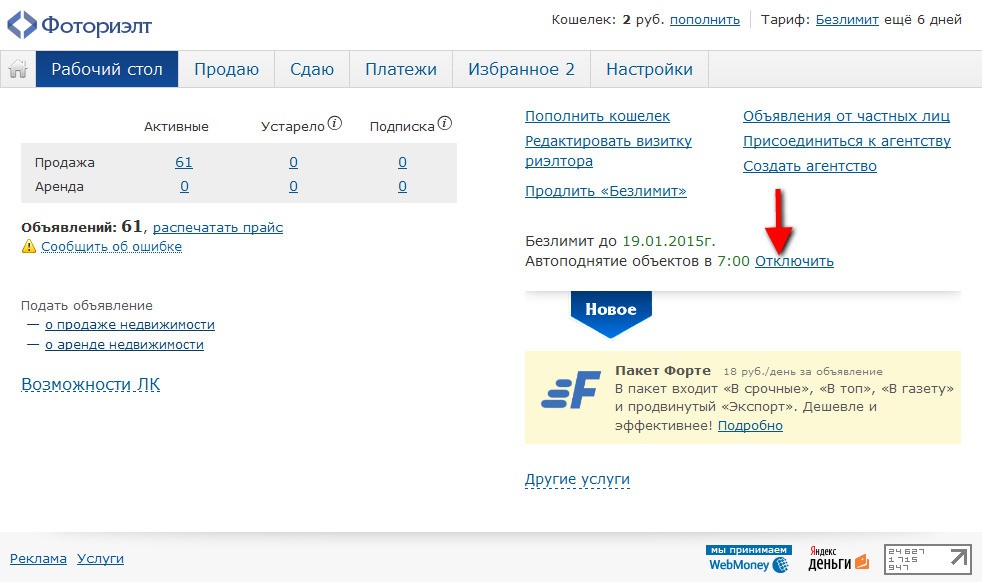Click пополнить link next to wallet balance
The height and width of the screenshot is (582, 982).
click(704, 19)
